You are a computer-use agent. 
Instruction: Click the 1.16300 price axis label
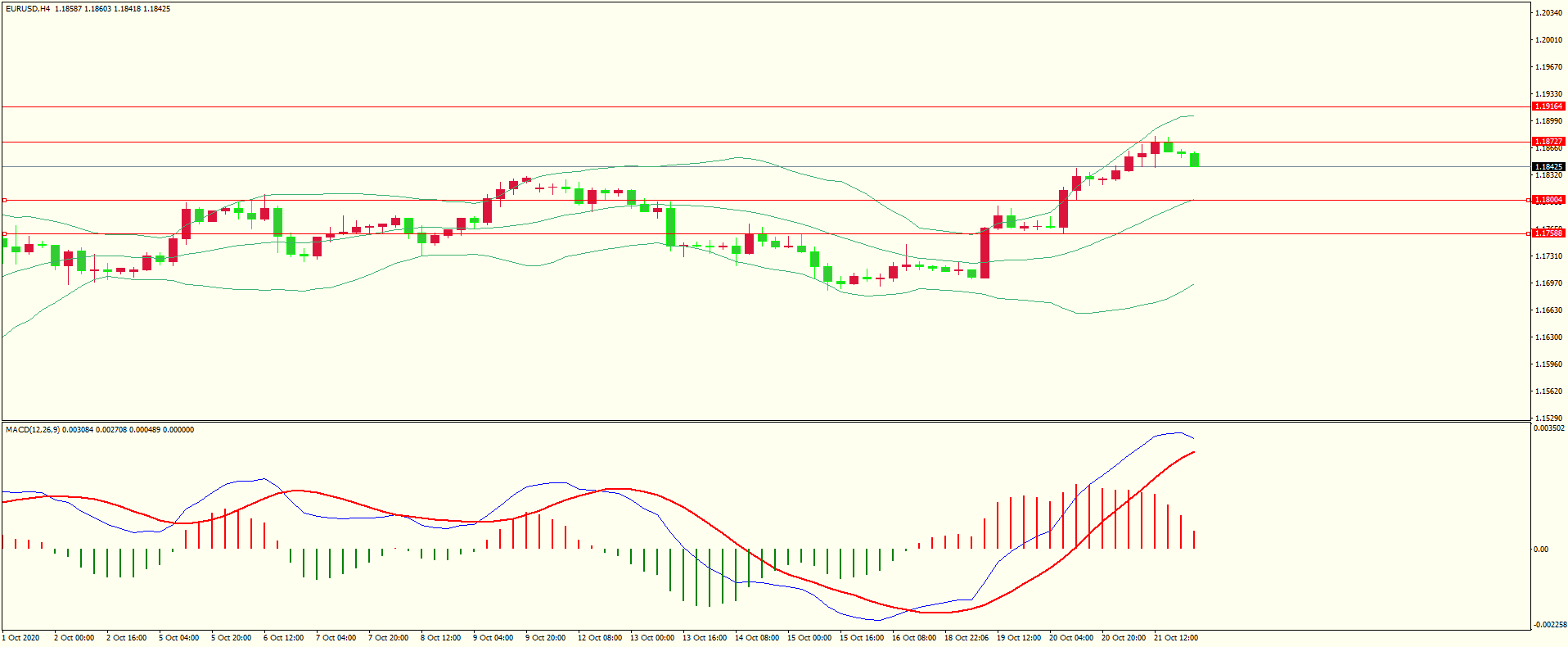1549,337
